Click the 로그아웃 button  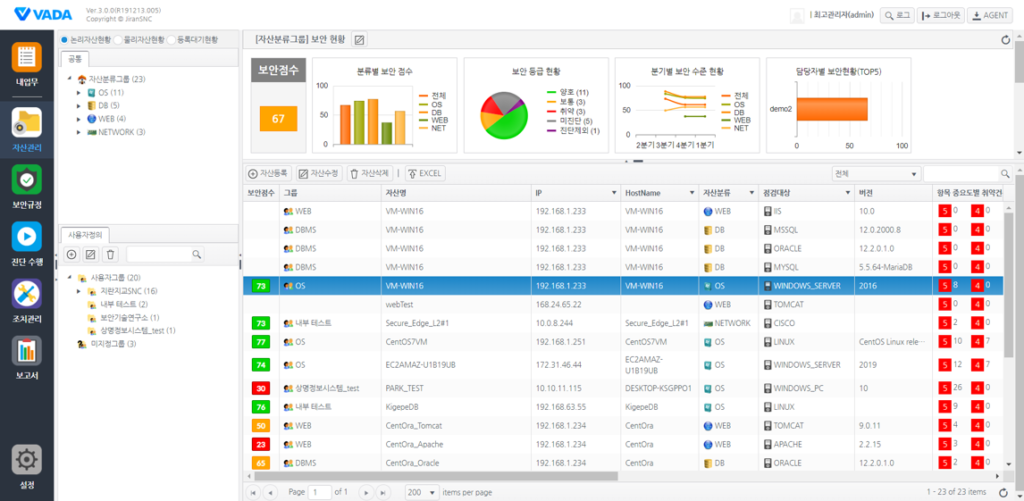(x=941, y=15)
